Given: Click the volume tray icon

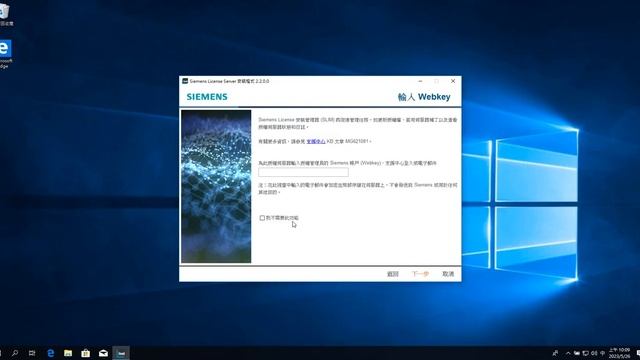Looking at the screenshot, I should [x=594, y=353].
